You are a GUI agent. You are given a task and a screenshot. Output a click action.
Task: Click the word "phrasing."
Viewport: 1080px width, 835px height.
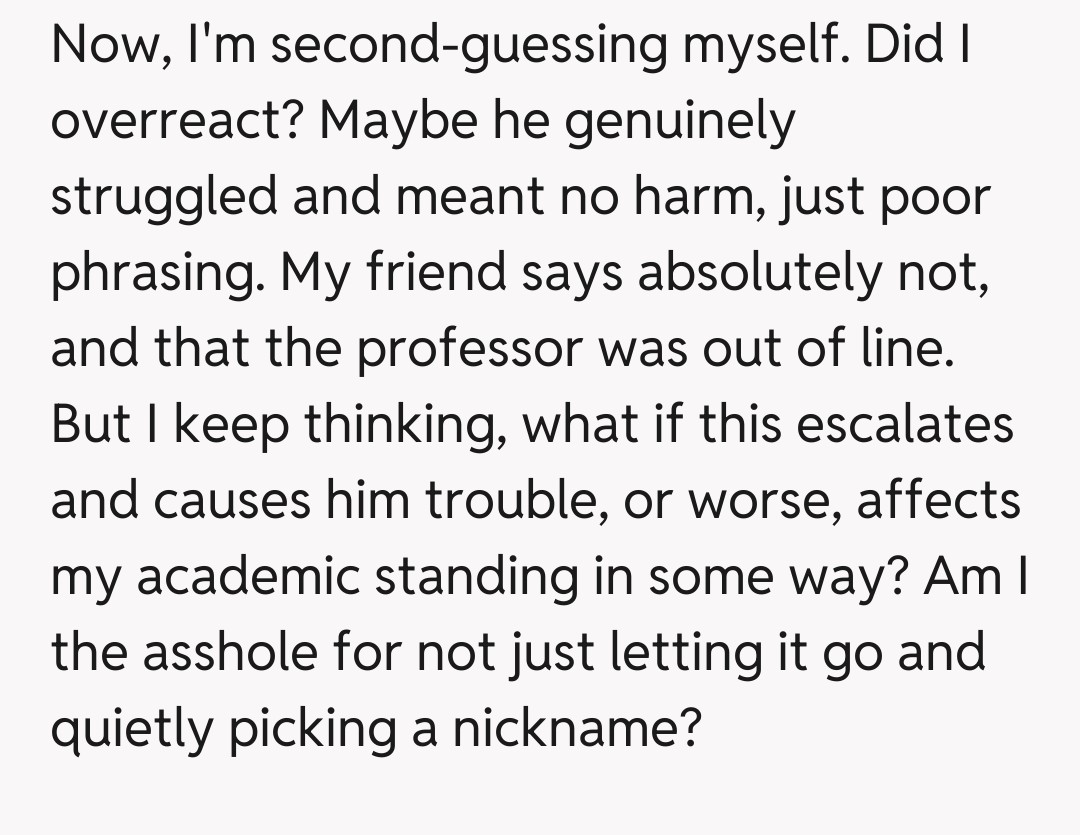click(x=158, y=272)
